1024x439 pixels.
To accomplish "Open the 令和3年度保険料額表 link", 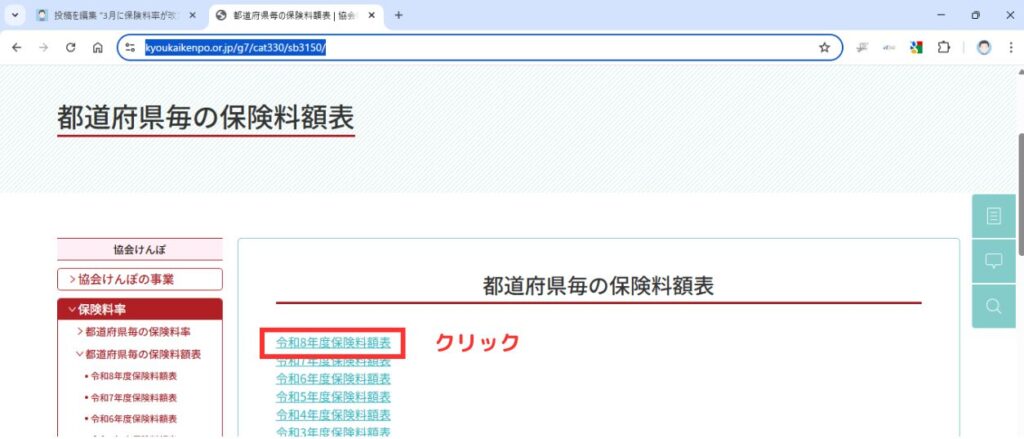I will point(333,432).
